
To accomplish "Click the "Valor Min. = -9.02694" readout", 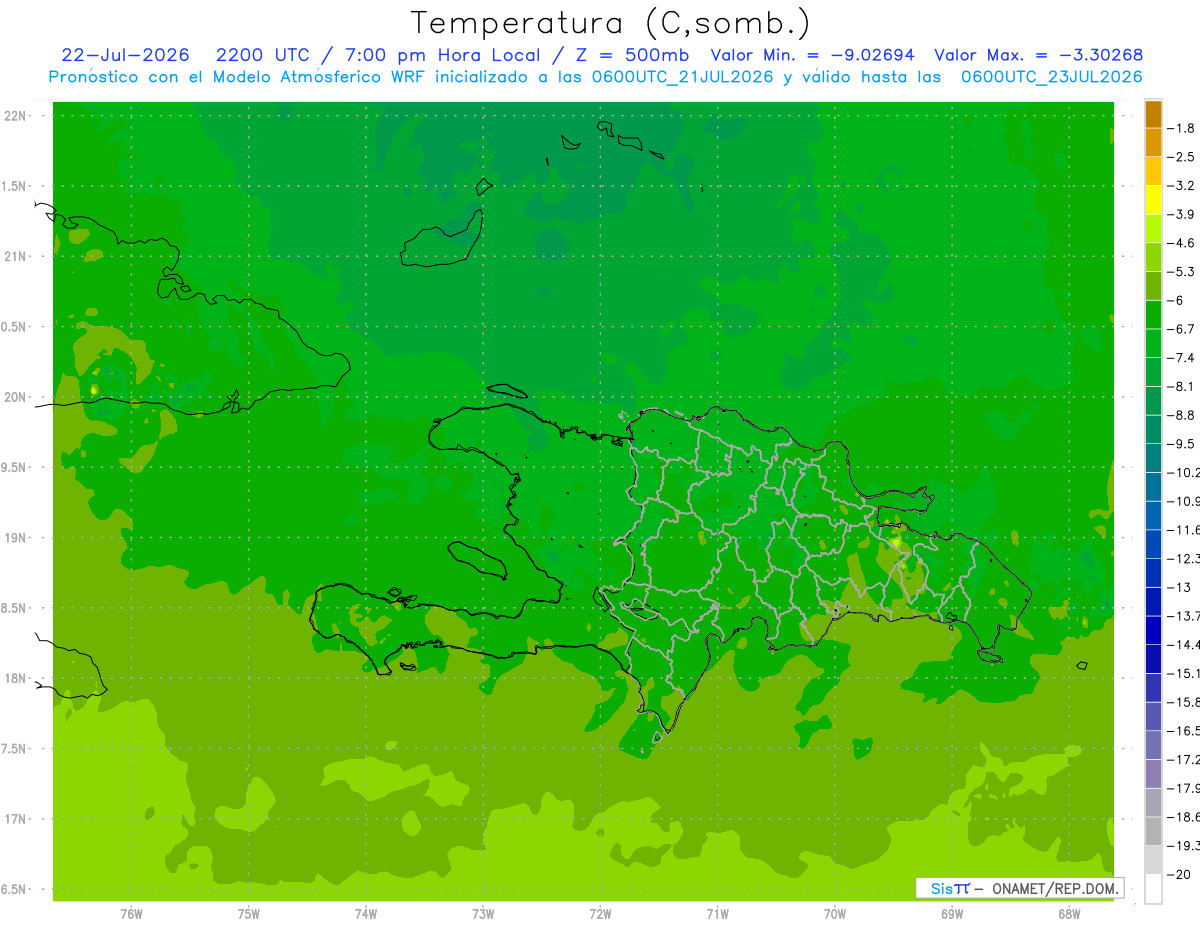I will point(812,55).
